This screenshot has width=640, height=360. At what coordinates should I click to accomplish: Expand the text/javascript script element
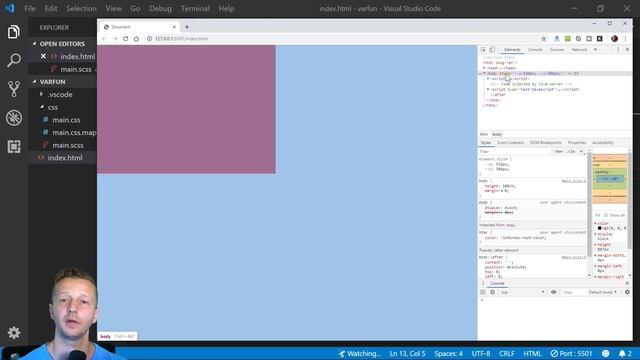coord(488,89)
